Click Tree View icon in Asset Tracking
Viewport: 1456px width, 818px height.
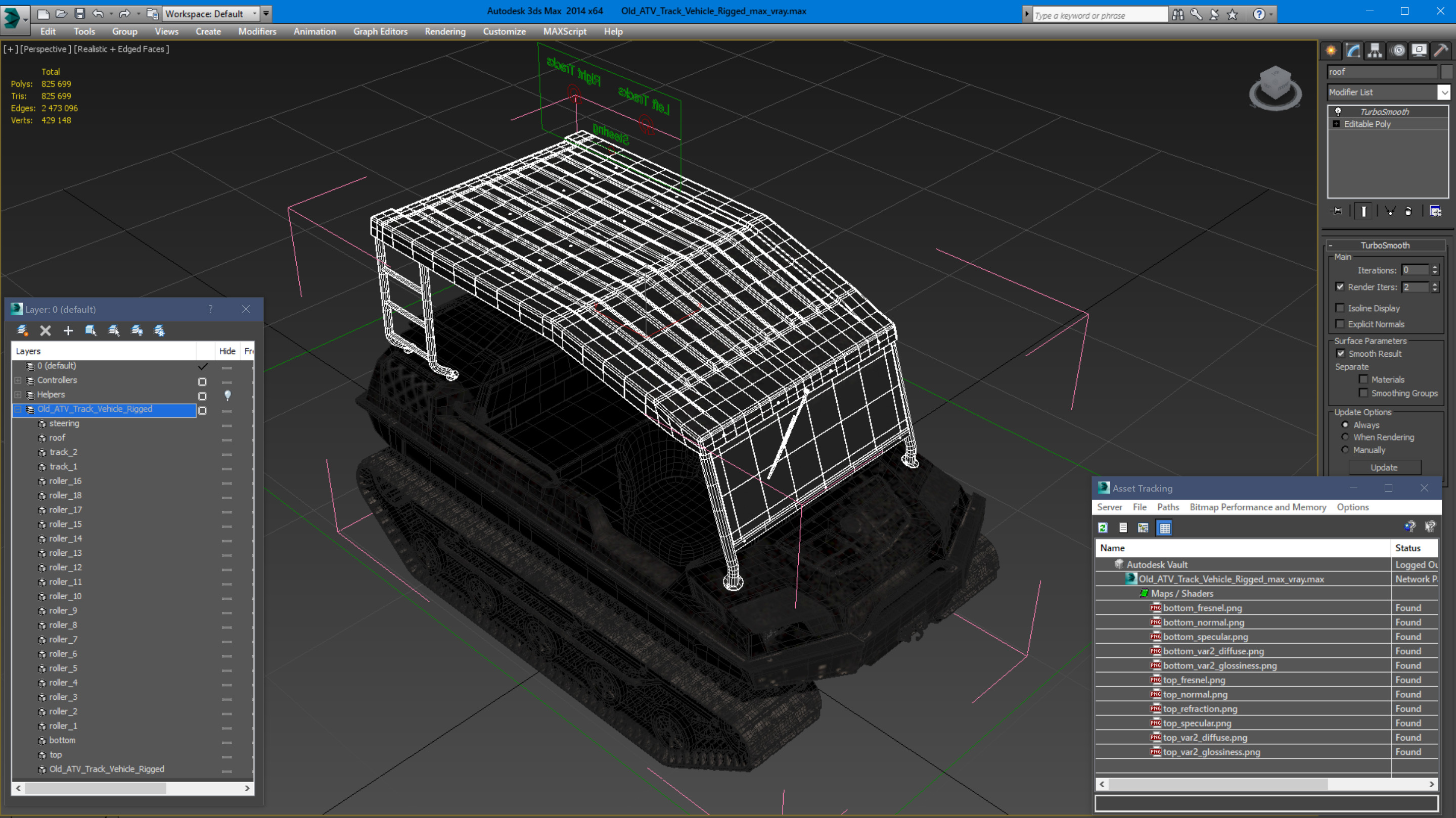click(1144, 527)
